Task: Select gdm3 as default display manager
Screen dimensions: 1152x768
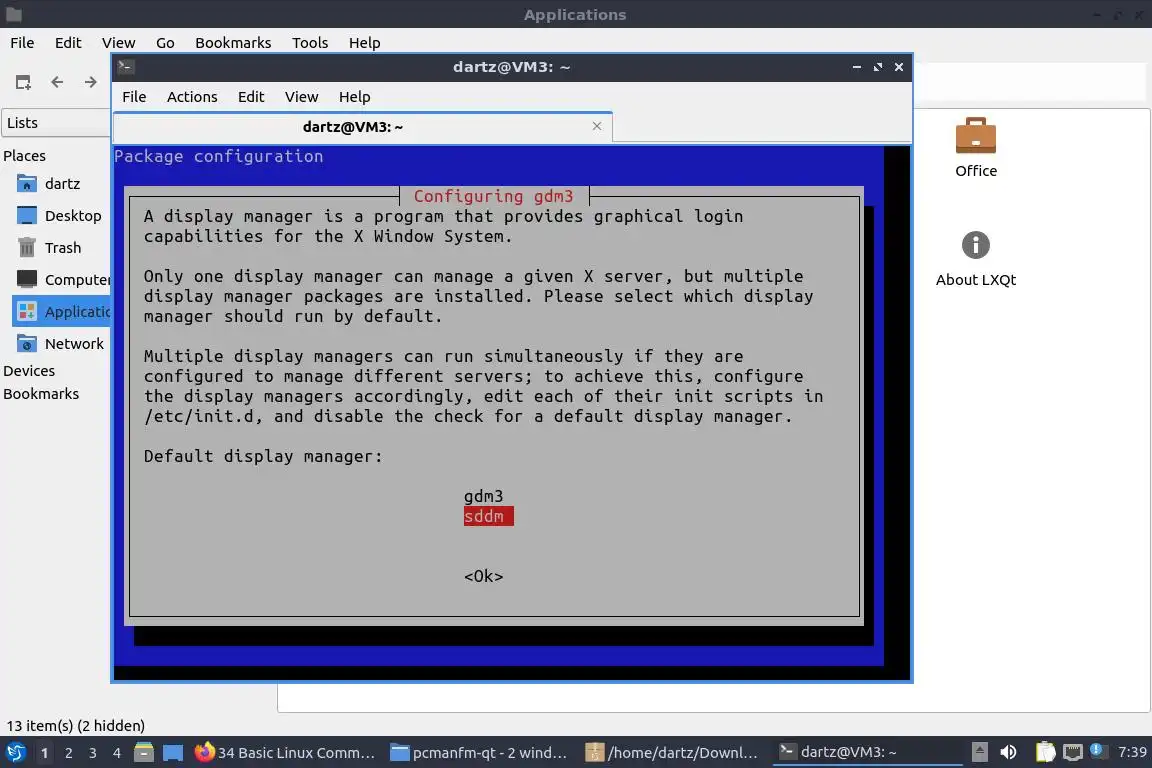Action: 483,496
